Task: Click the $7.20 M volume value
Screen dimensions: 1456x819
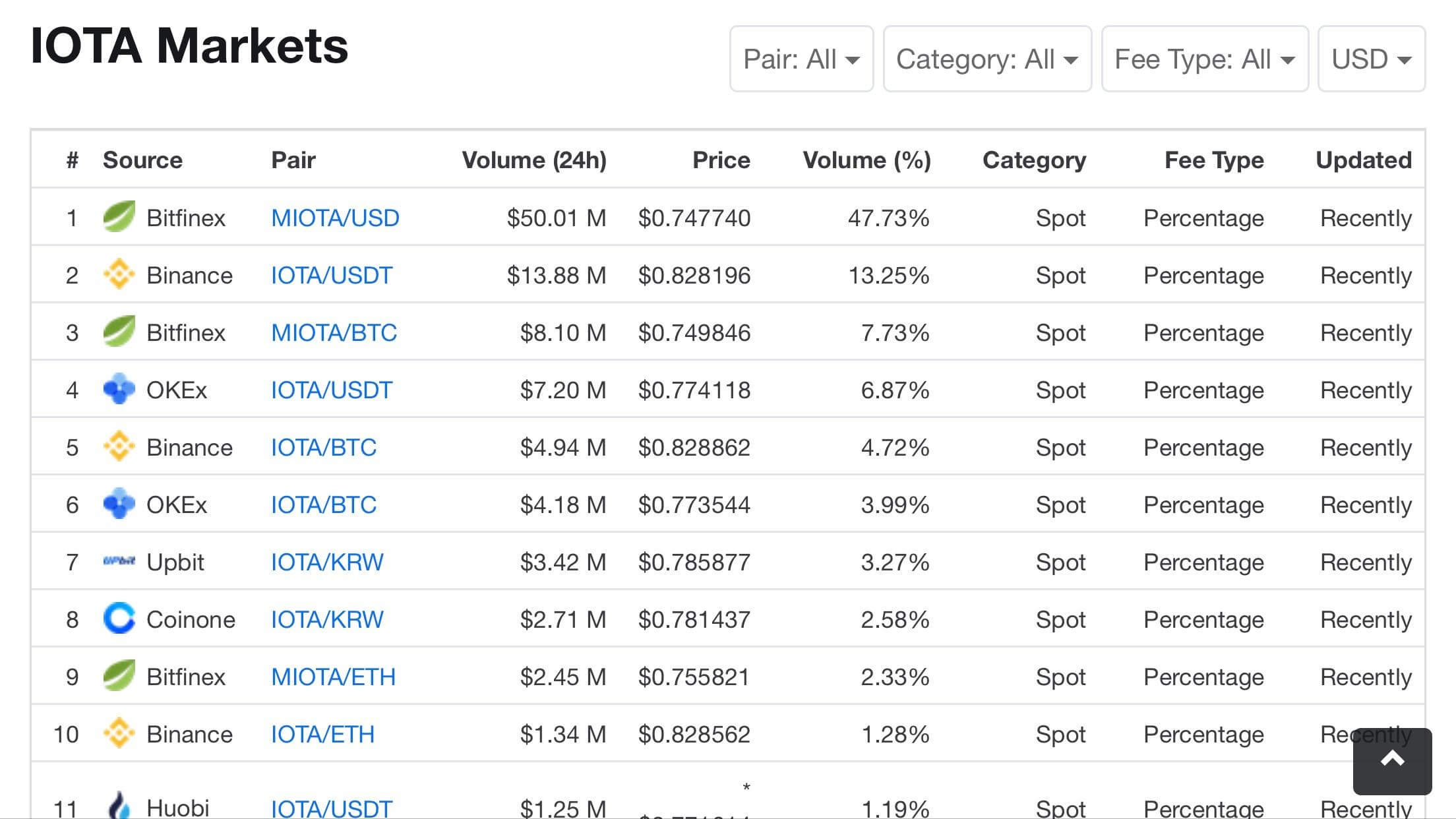Action: (x=563, y=390)
